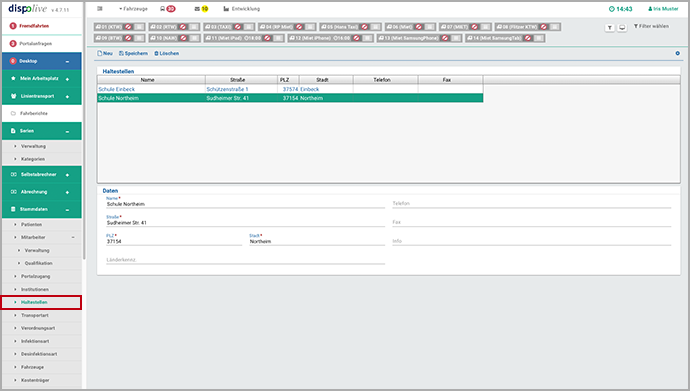This screenshot has width=690, height=391.
Task: Toggle the box next to 06 (Miet)
Action: point(429,27)
